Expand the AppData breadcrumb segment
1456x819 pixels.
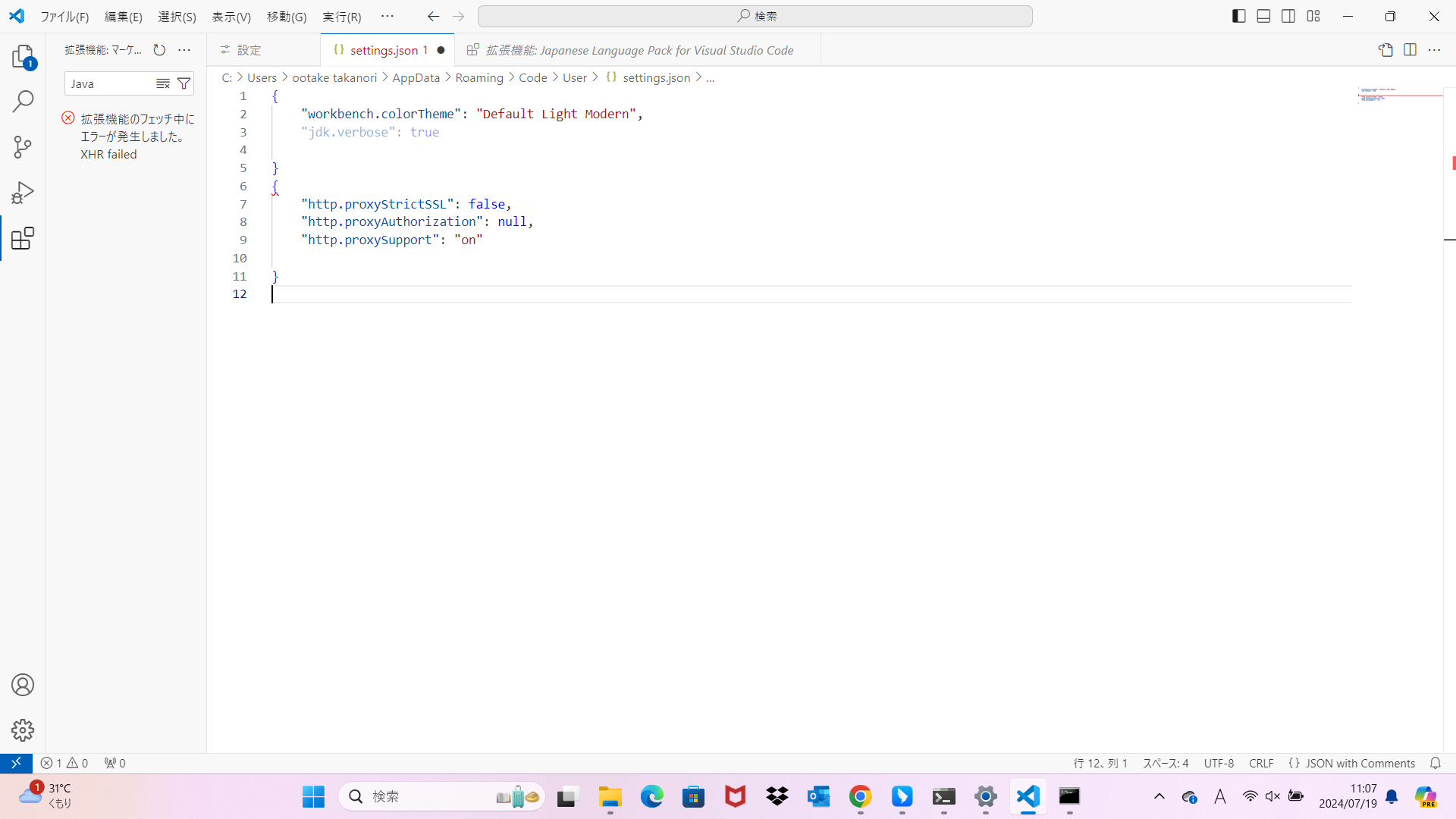tap(416, 77)
